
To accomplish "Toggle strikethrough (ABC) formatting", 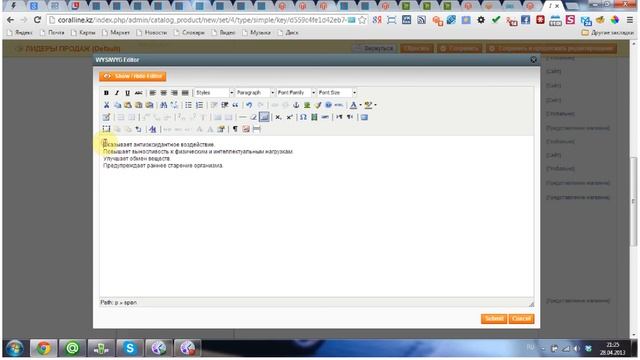I will (x=138, y=93).
